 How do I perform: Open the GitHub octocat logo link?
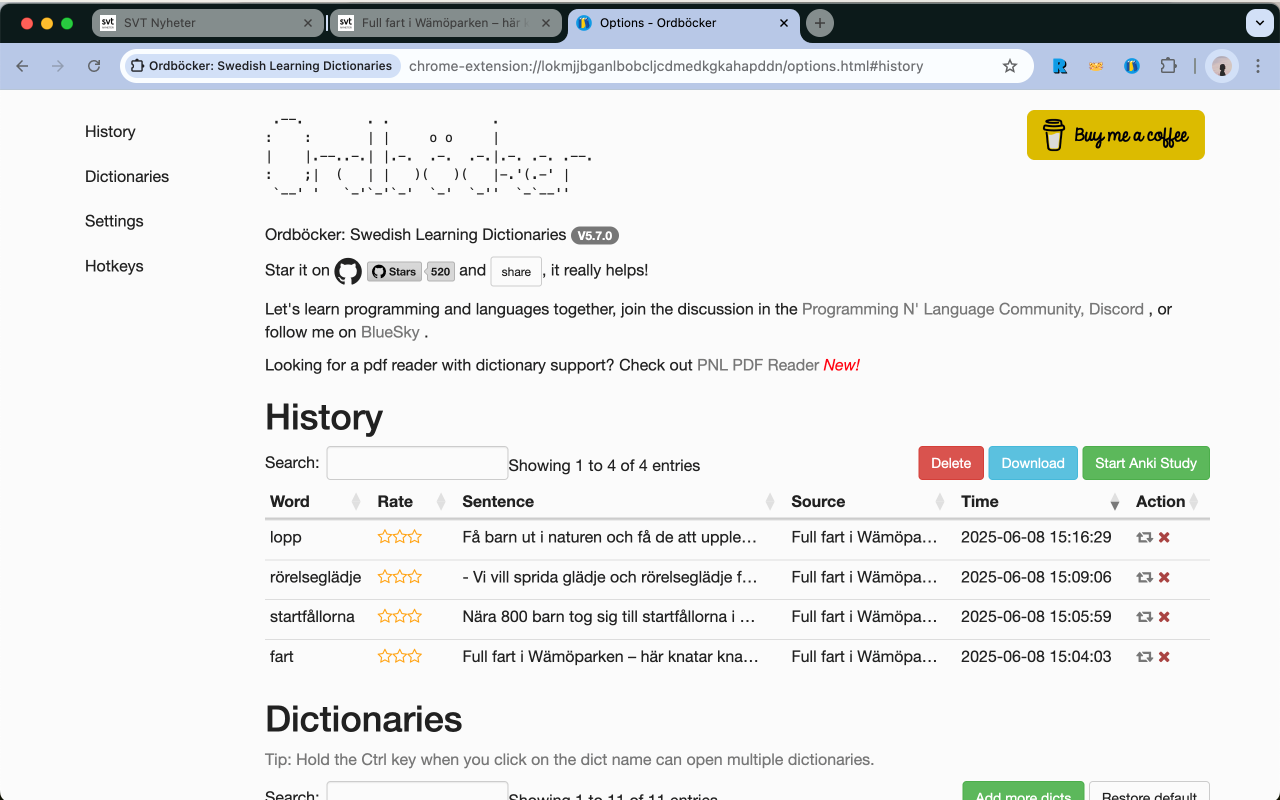[x=348, y=271]
